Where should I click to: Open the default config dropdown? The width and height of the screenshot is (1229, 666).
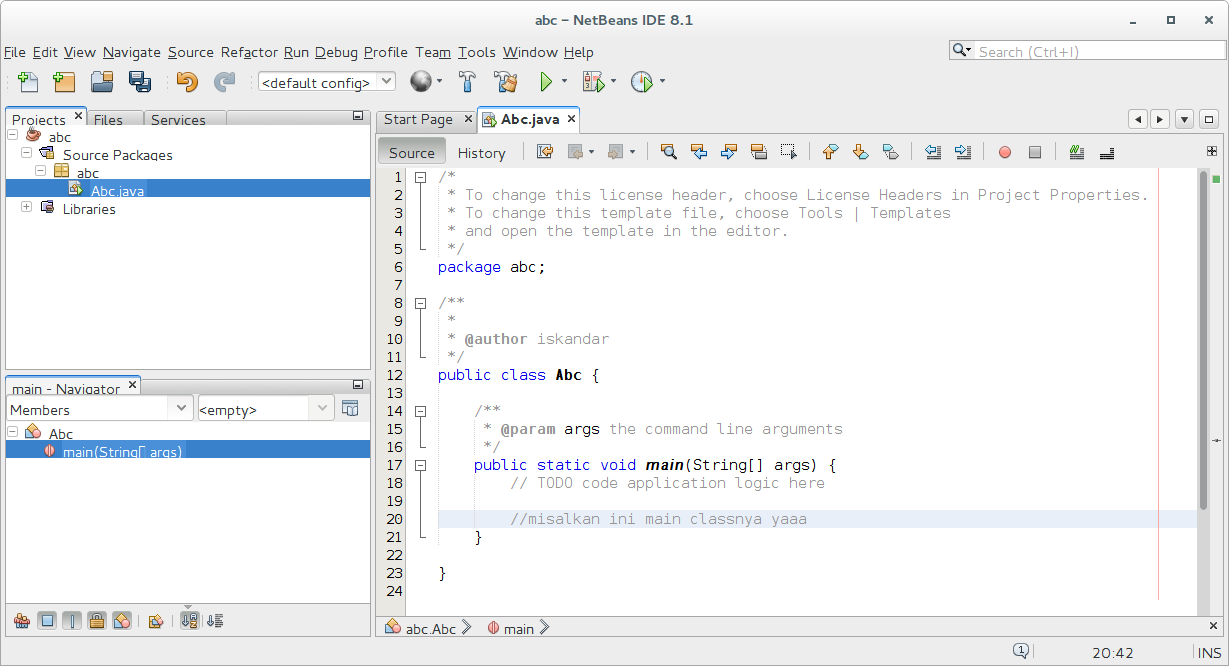(327, 82)
